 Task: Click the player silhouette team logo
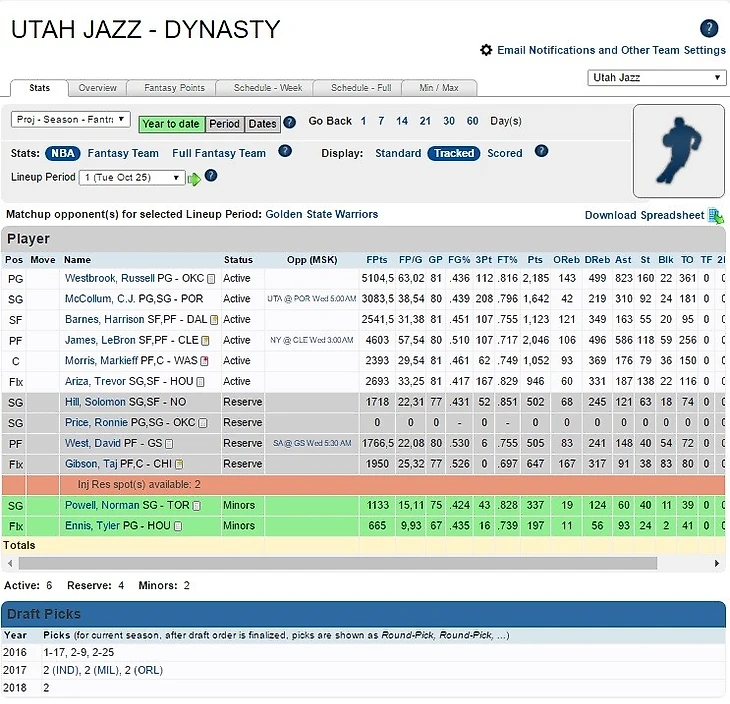coord(679,151)
